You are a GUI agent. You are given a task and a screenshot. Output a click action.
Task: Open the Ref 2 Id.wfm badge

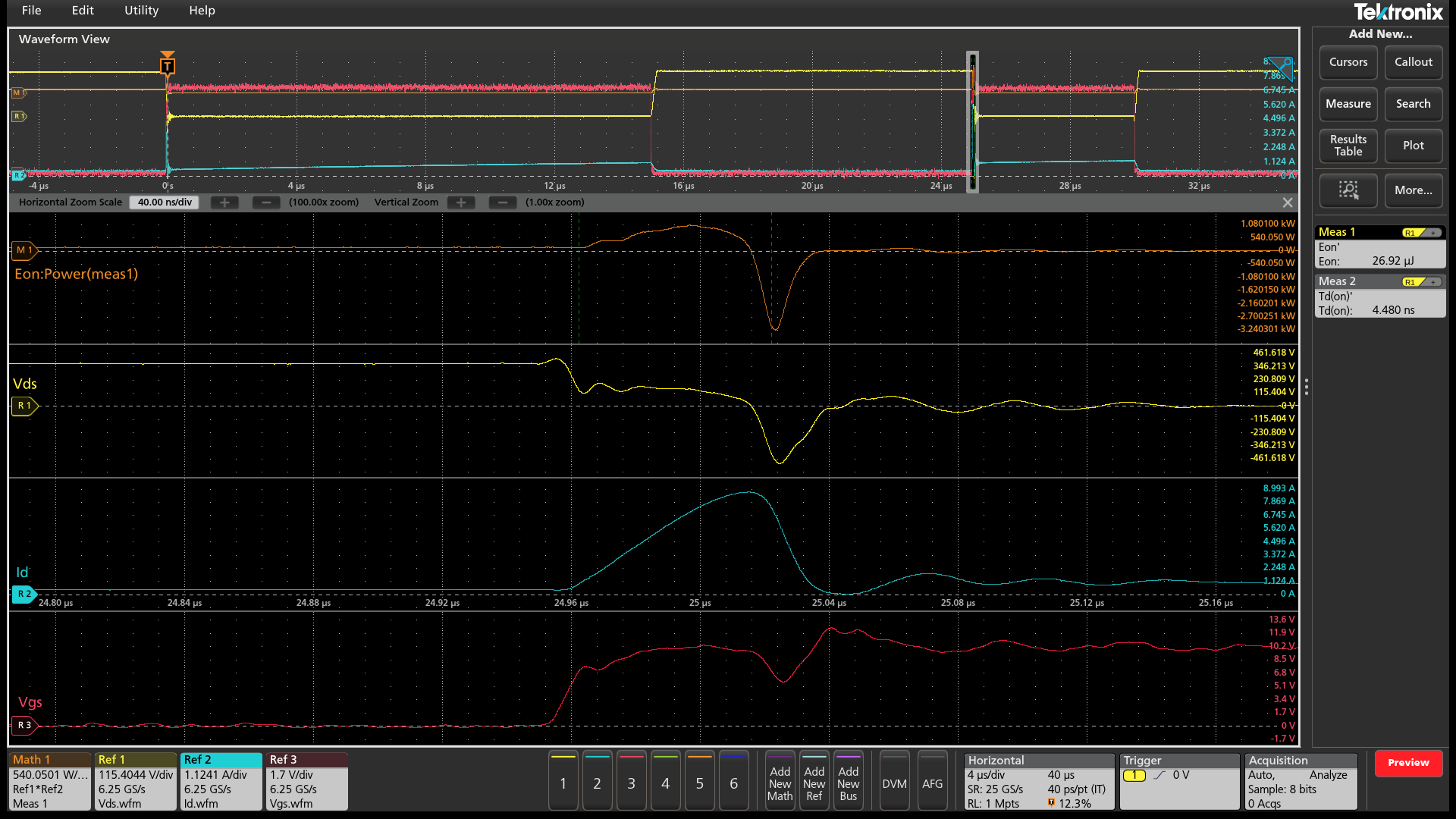click(221, 782)
